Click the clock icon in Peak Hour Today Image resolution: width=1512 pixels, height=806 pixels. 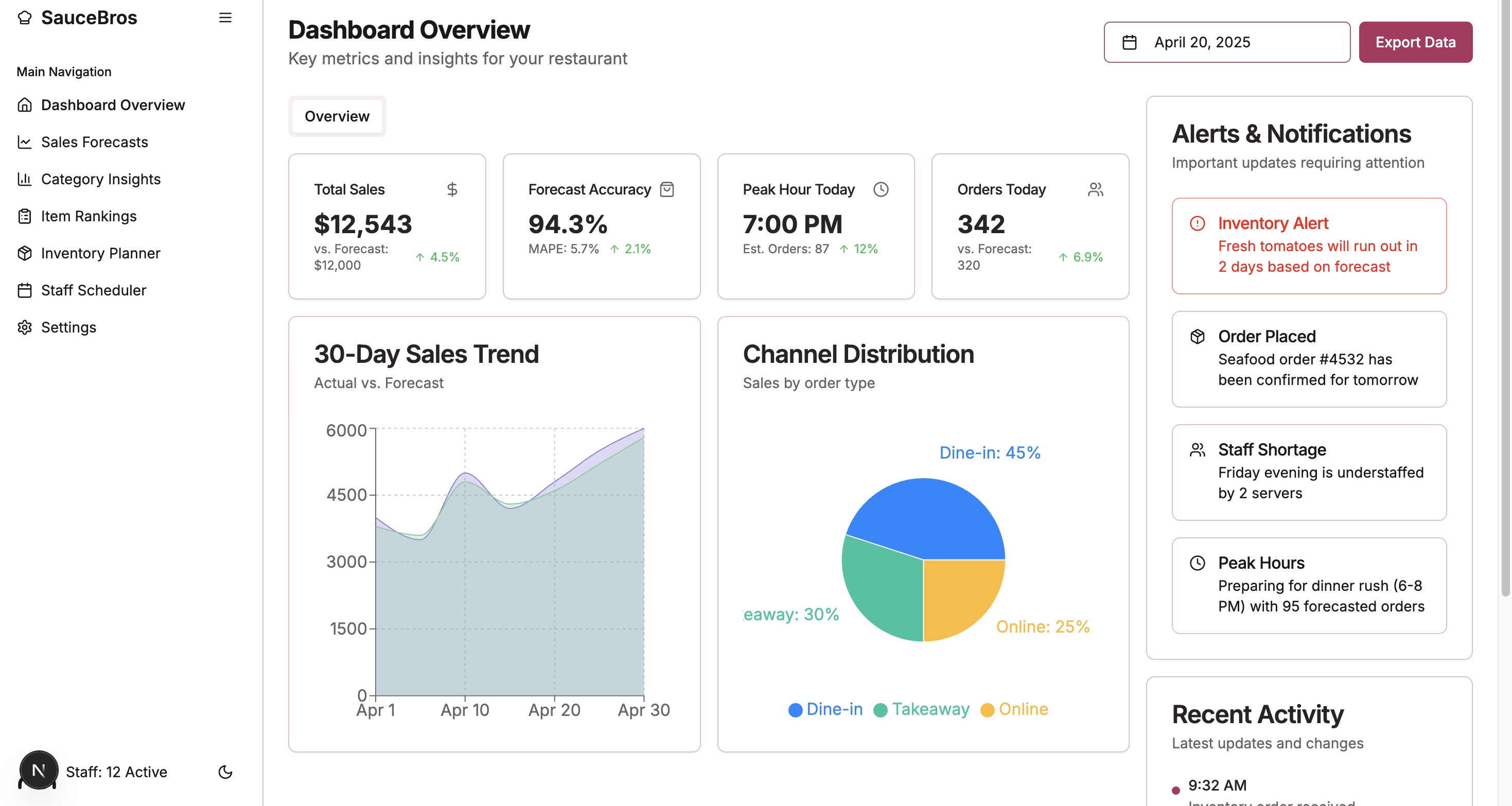881,189
